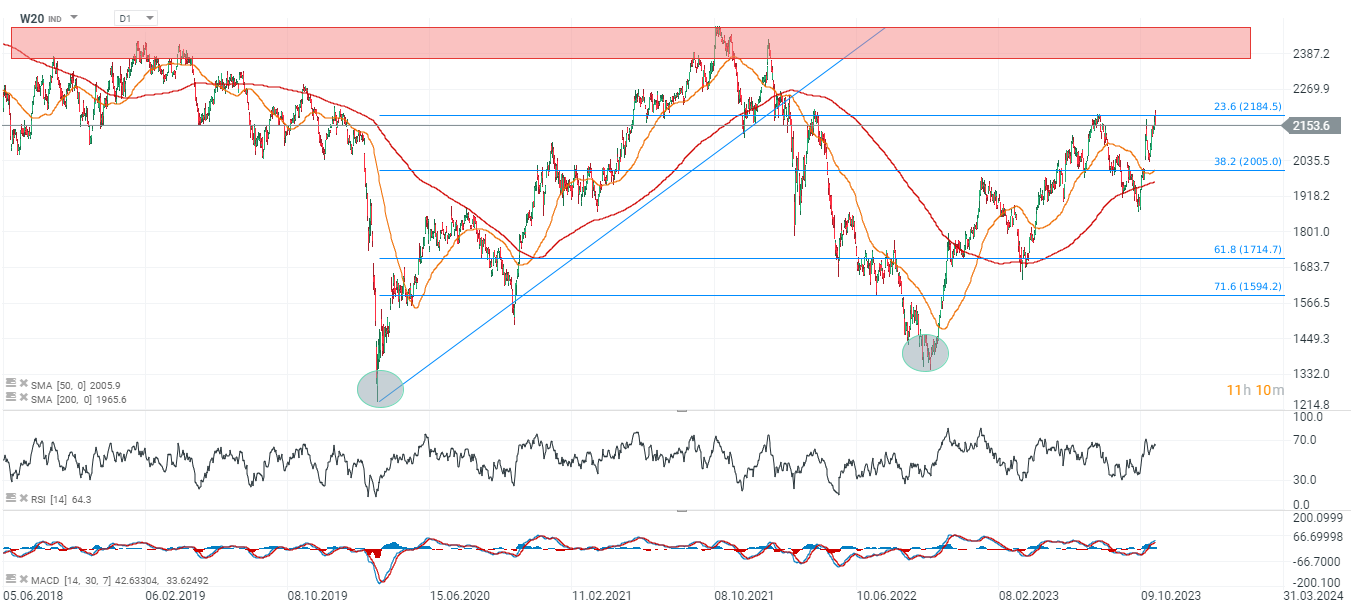
Task: Click the W20 IND symbol name
Action: click(41, 18)
